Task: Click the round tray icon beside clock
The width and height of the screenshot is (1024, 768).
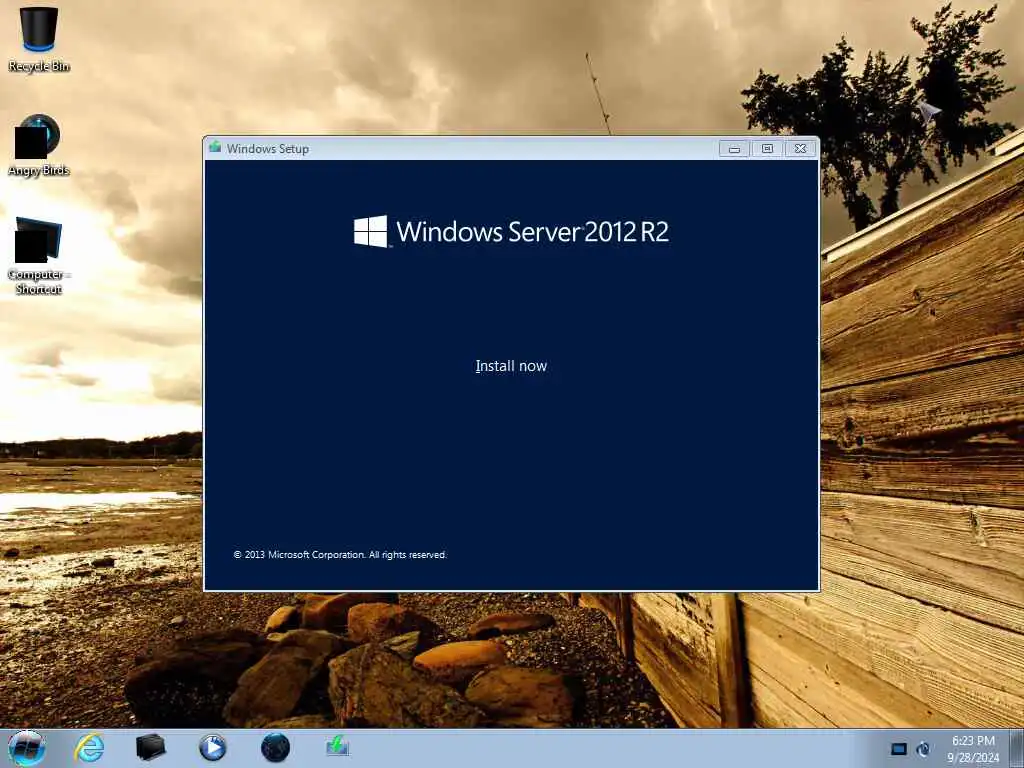Action: coord(923,749)
